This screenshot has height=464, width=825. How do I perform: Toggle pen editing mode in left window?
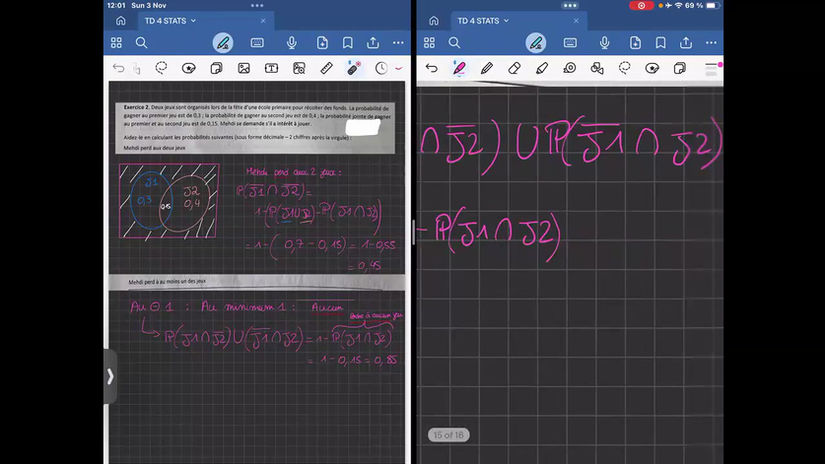pyautogui.click(x=223, y=43)
